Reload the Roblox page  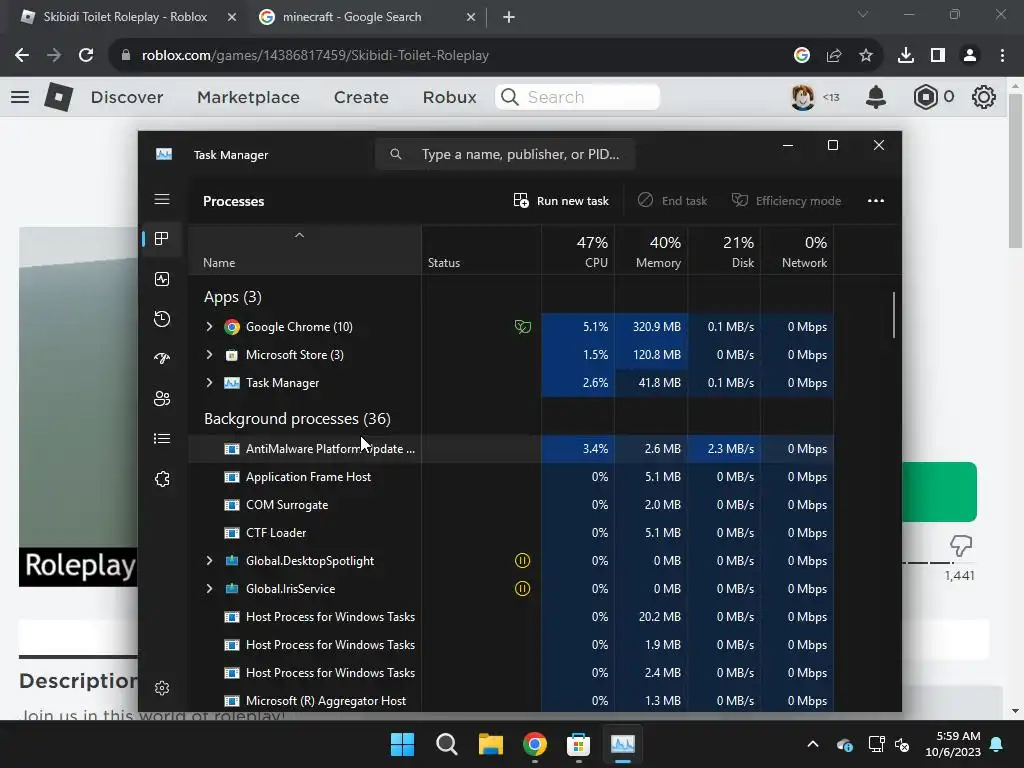(x=86, y=56)
